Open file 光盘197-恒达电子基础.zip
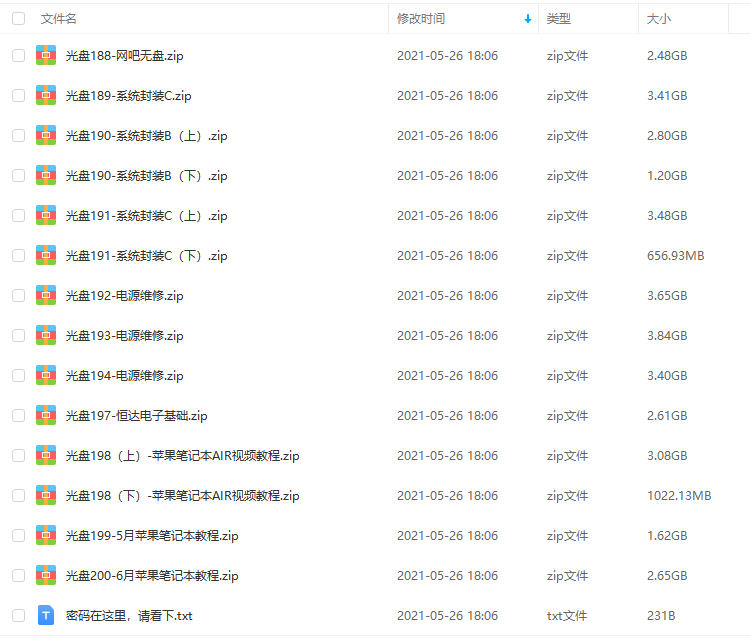Image resolution: width=750 pixels, height=638 pixels. (x=136, y=416)
